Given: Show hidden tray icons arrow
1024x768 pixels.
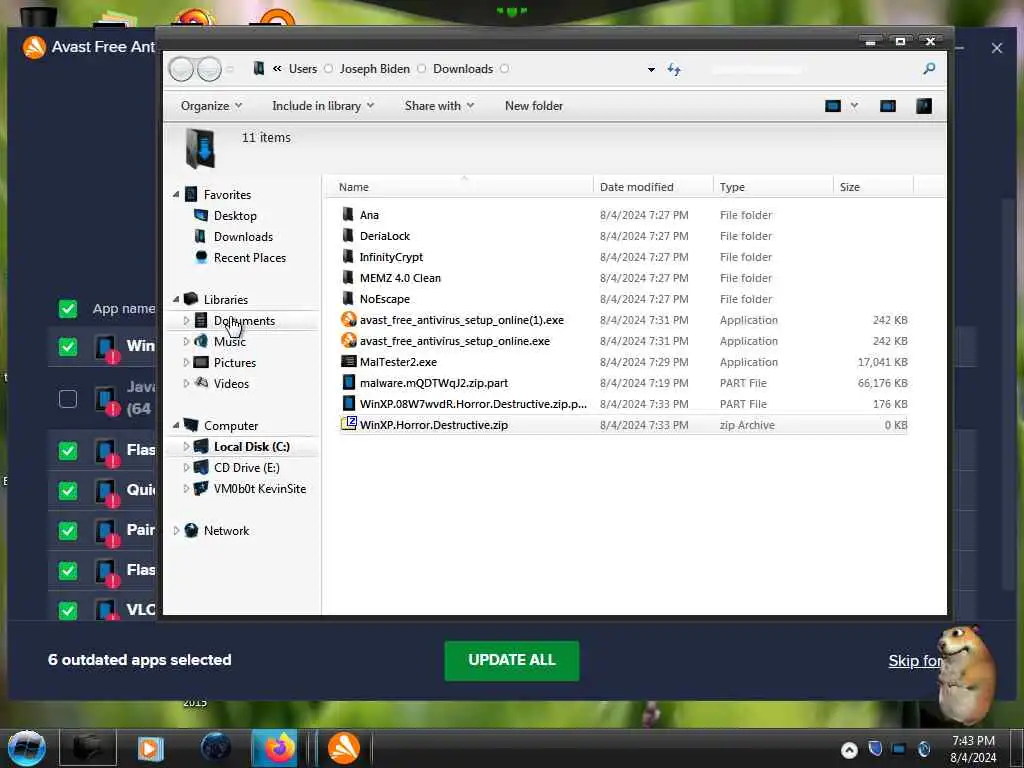Looking at the screenshot, I should [849, 750].
